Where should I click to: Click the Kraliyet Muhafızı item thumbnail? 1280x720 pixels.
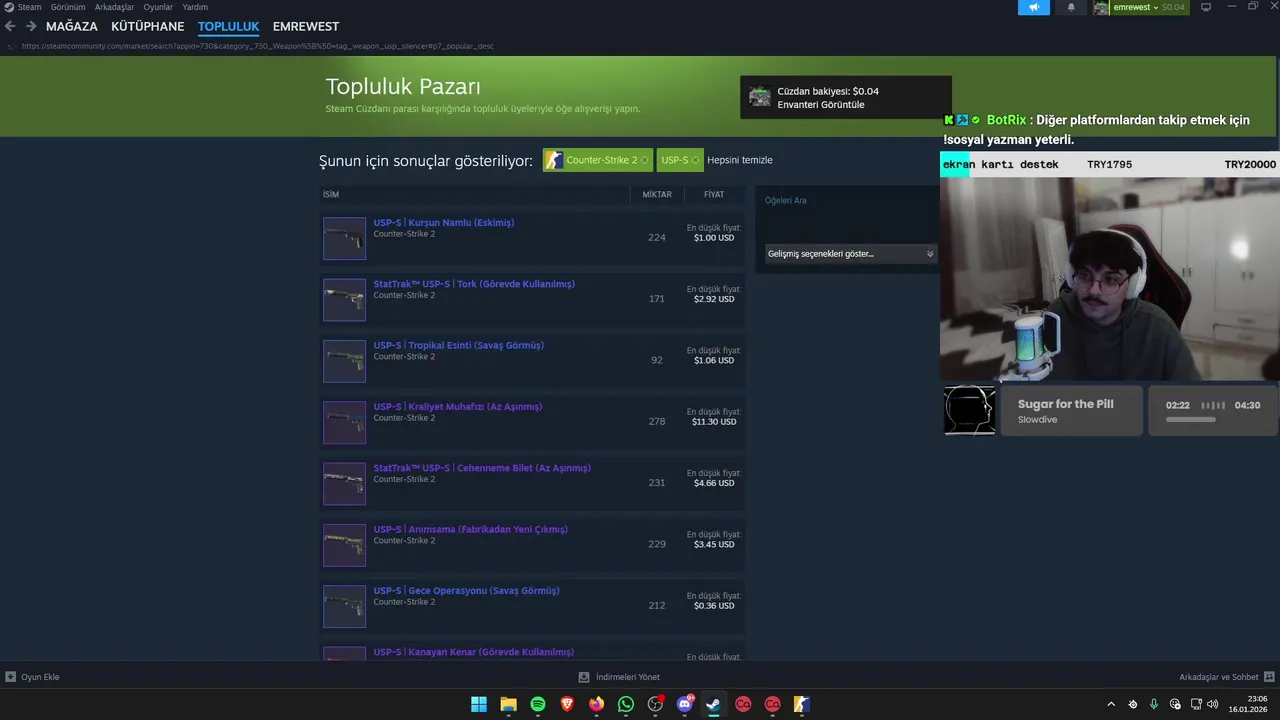(x=344, y=422)
